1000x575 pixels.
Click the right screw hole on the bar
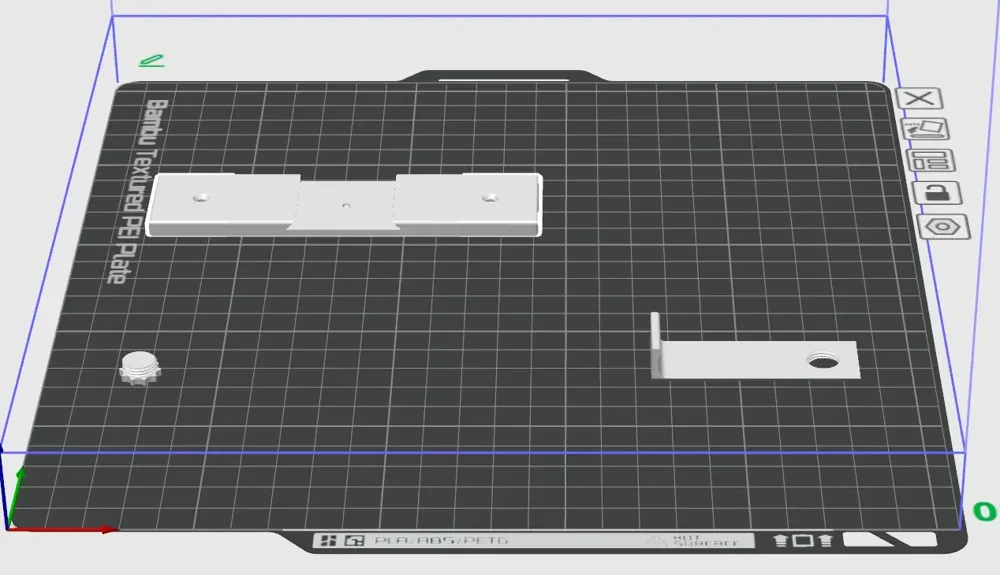pyautogui.click(x=489, y=198)
